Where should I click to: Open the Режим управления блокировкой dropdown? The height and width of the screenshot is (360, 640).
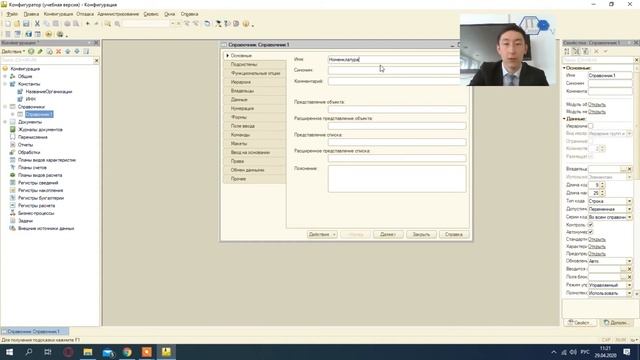coord(629,285)
